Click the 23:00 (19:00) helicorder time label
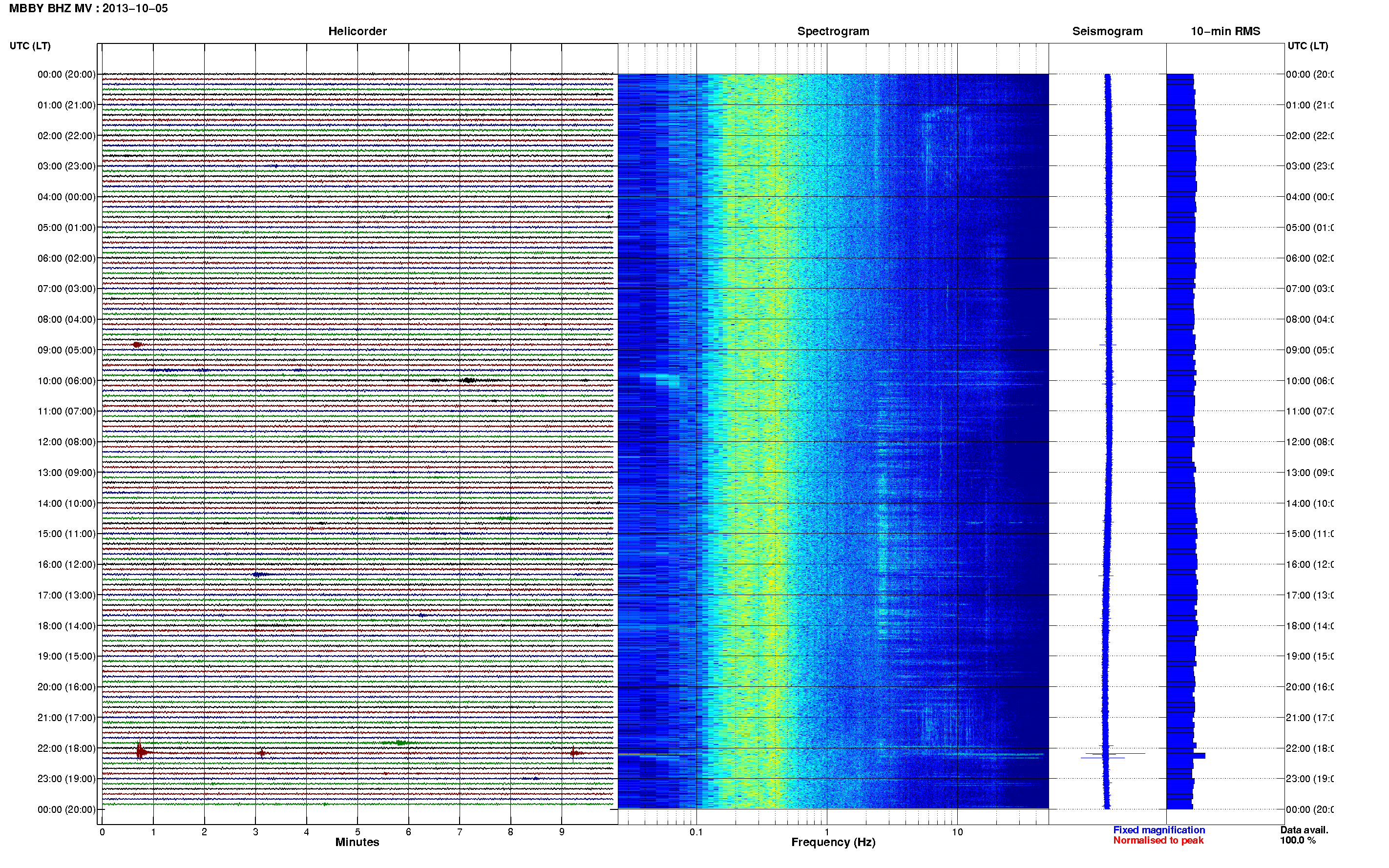Screen dimensions: 1389x868 coord(66,779)
